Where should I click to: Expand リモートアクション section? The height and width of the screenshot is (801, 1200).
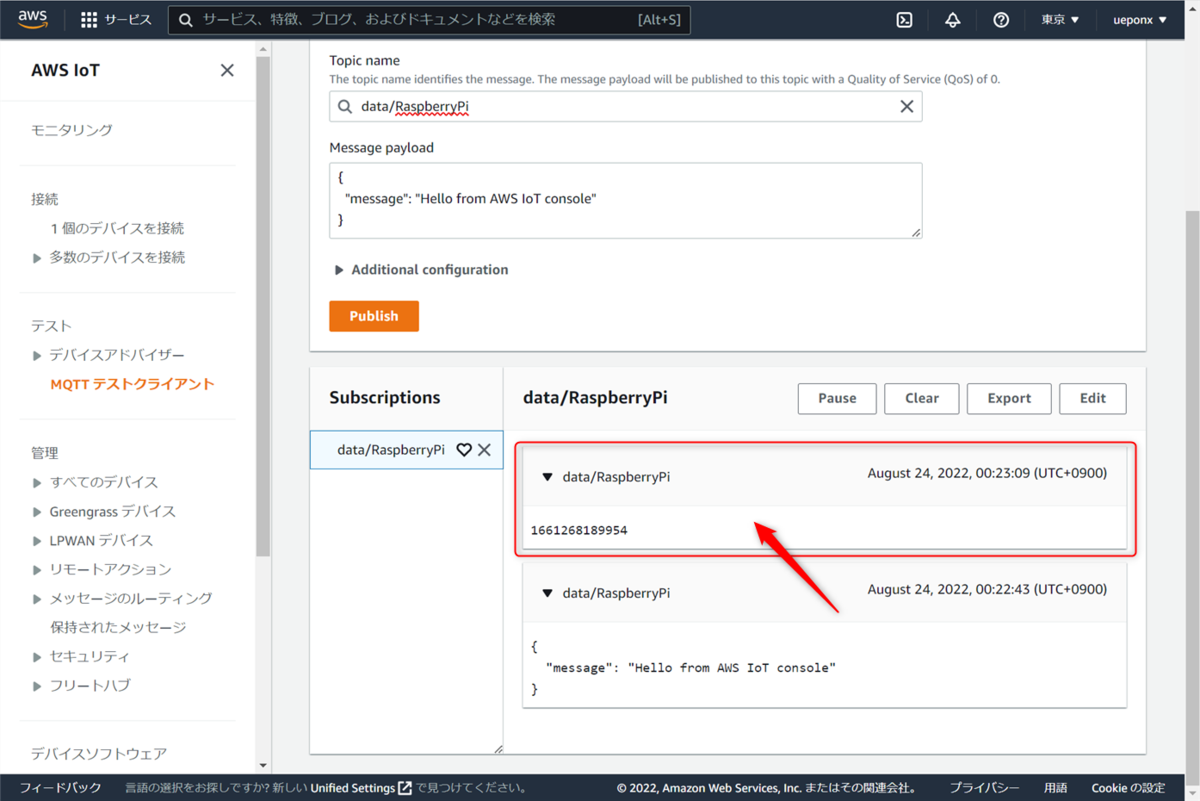(x=37, y=570)
